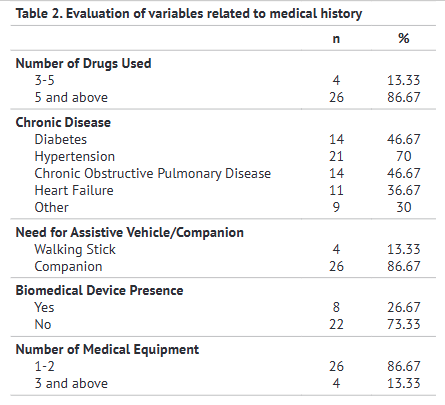Select the '3 and above' equipment row

coord(223,383)
